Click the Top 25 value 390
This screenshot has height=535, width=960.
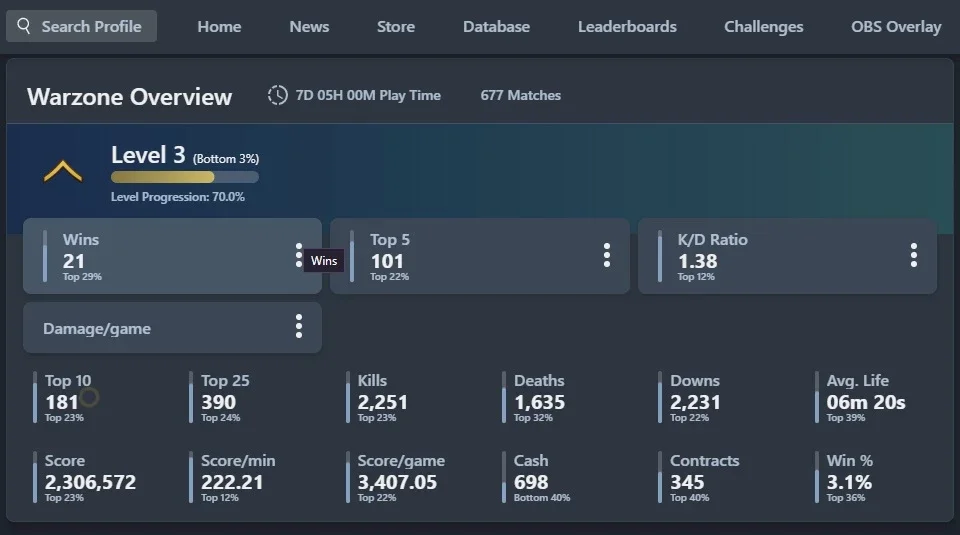[x=219, y=402]
